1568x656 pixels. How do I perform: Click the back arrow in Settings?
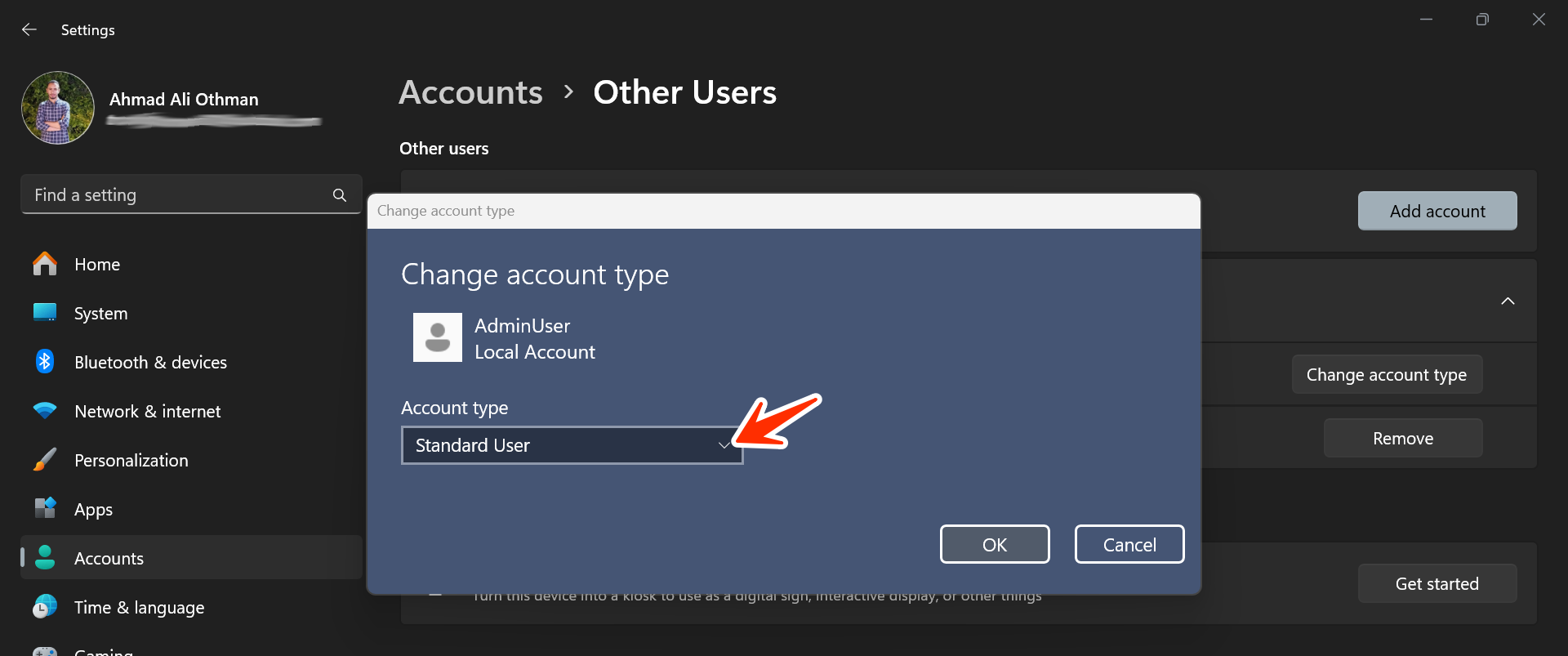point(29,29)
